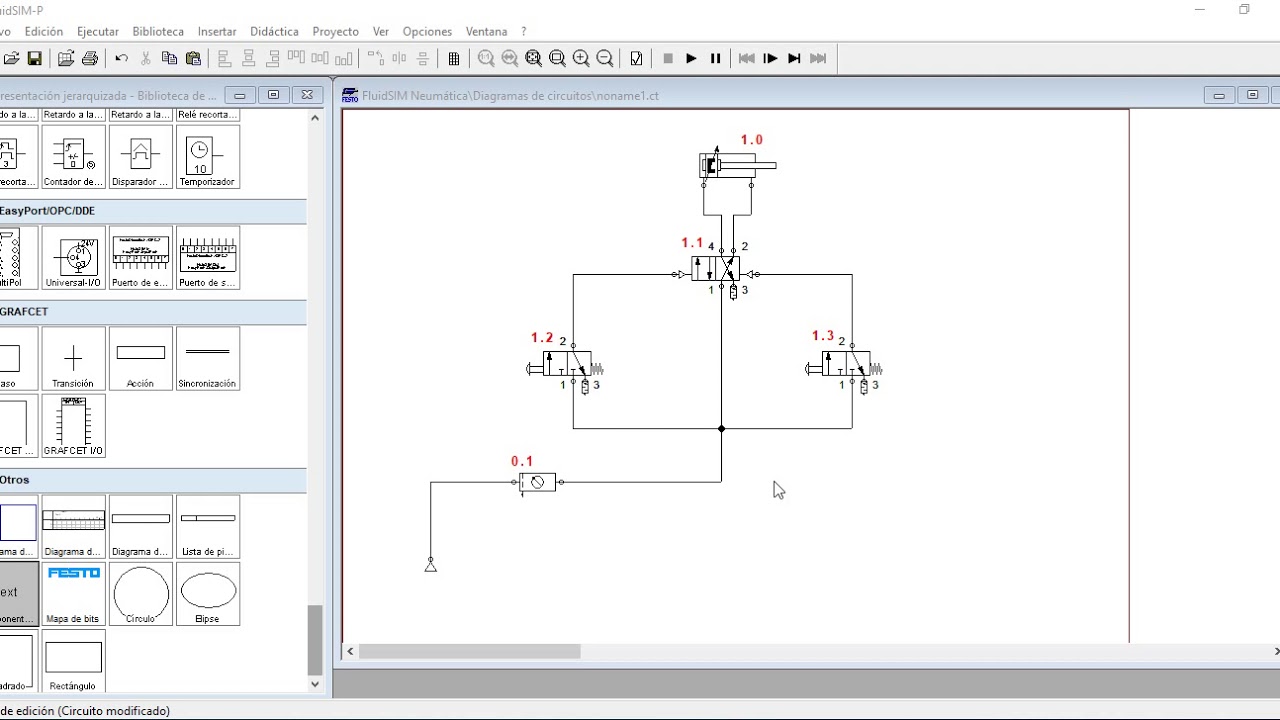Screen dimensions: 1280x720
Task: Select the compressed air supply triangle
Action: click(x=430, y=566)
